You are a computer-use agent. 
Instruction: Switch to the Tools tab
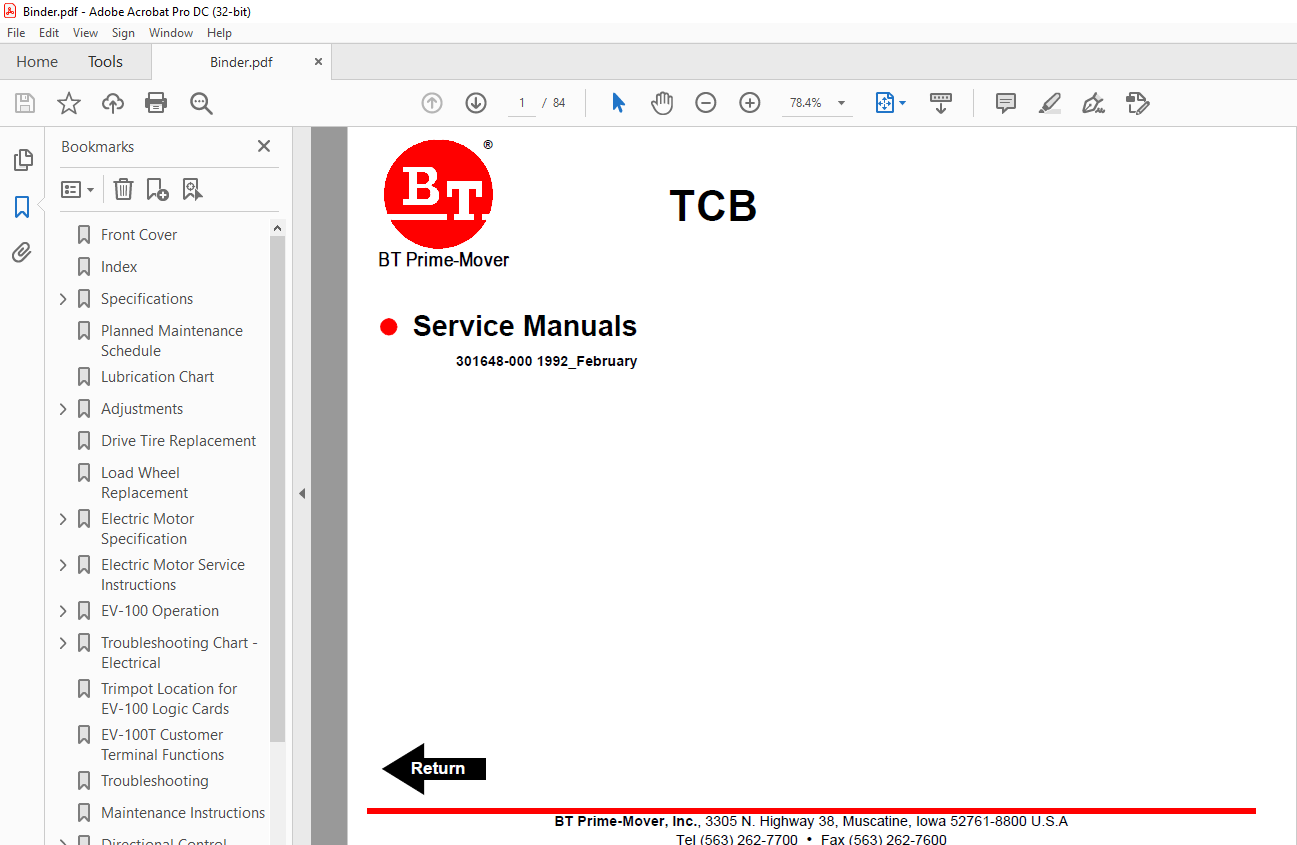105,62
